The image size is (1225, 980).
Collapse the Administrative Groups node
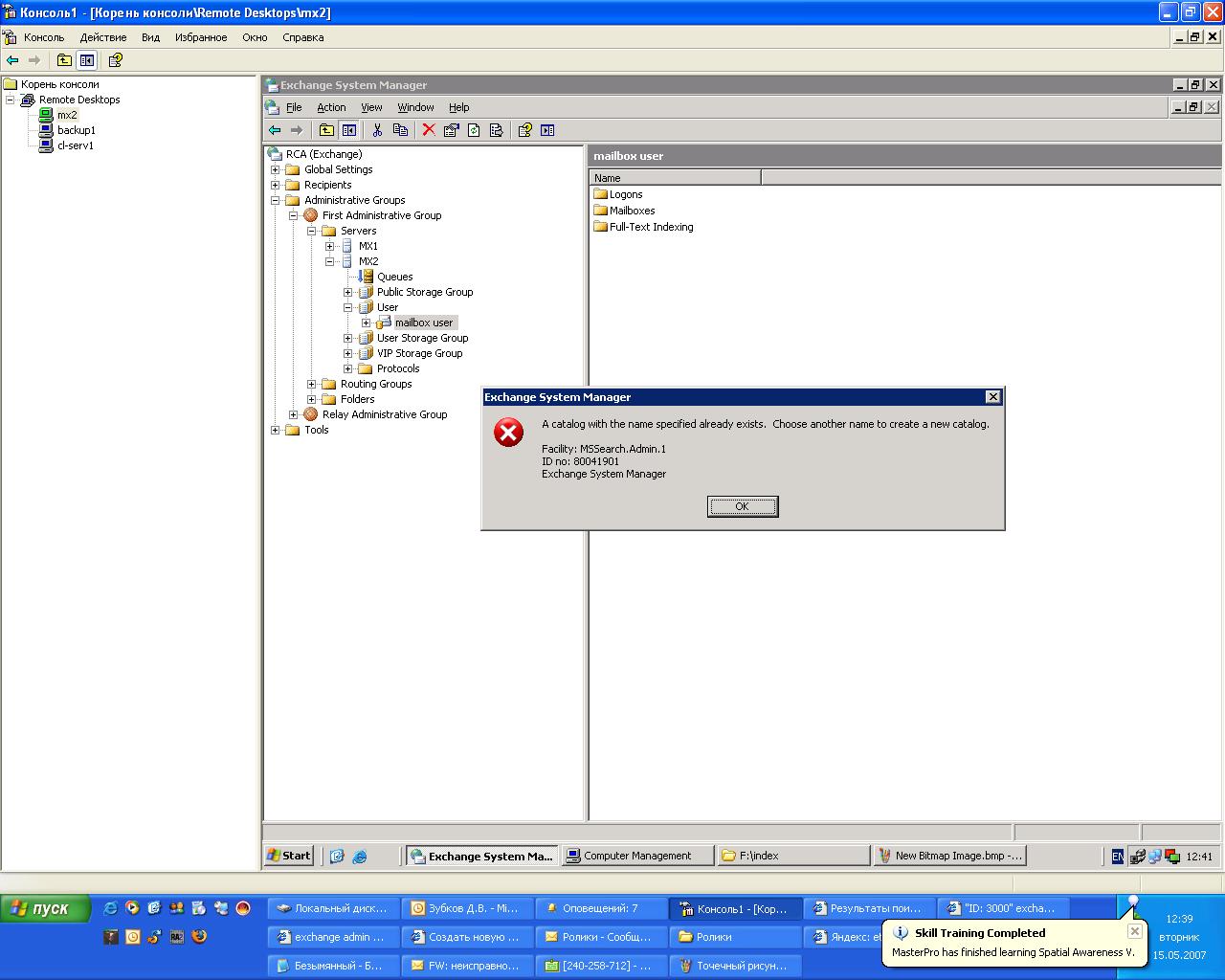click(x=276, y=200)
